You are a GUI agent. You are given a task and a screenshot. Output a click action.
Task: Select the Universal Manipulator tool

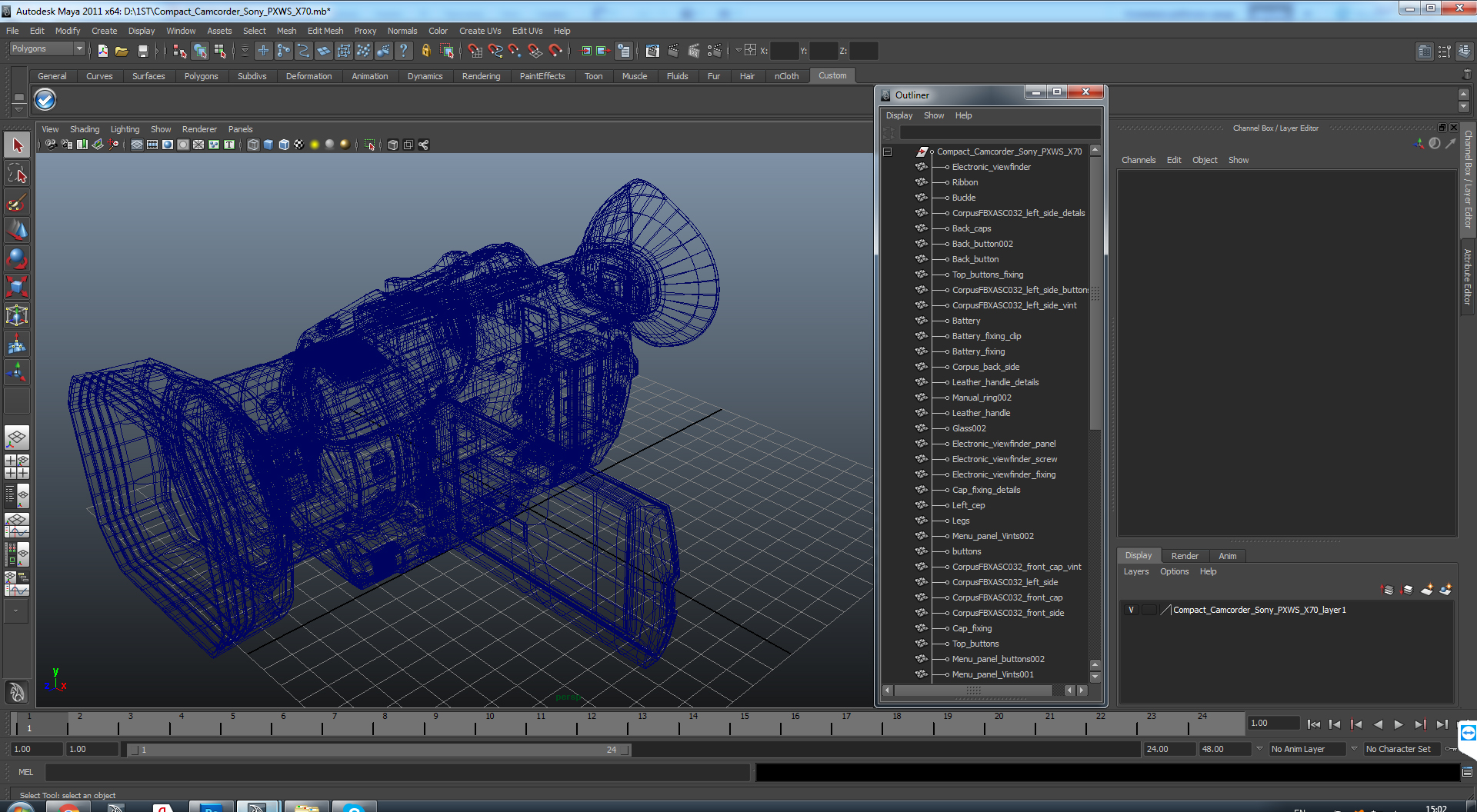click(x=17, y=315)
